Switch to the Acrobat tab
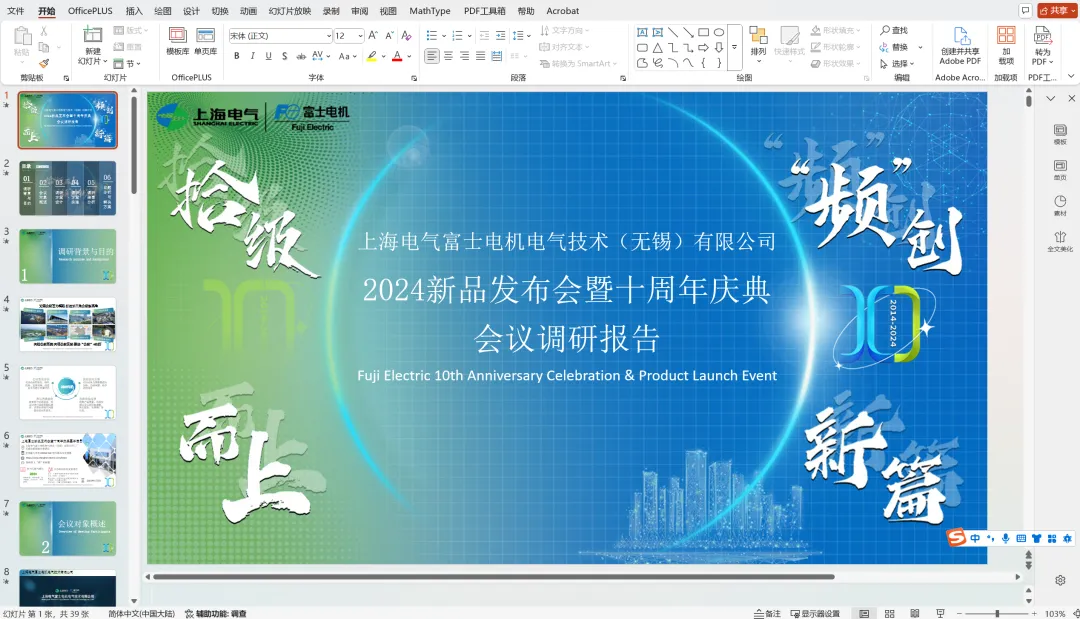Screen dimensions: 1080x619 point(563,10)
